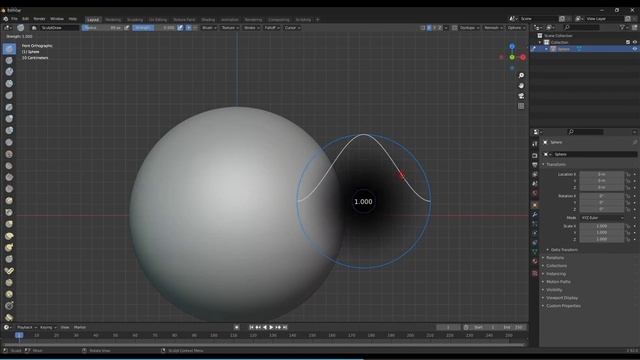Play the timeline animation
Viewport: 640px width, 360px height.
point(271,327)
